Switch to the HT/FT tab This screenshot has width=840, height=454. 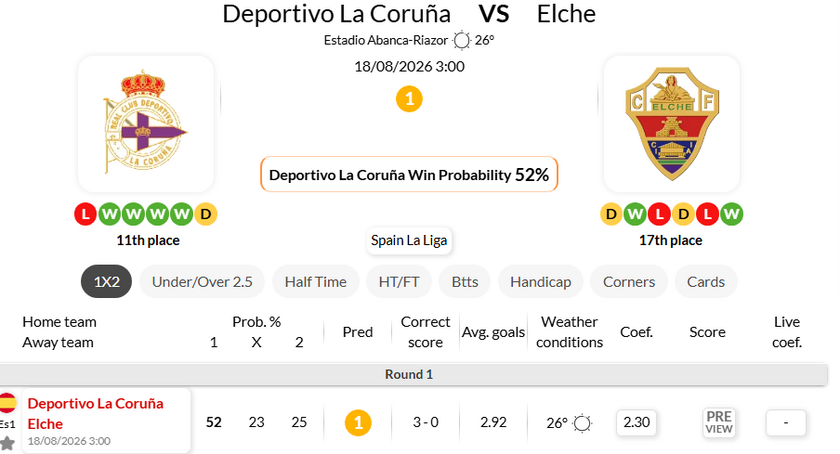coord(399,281)
